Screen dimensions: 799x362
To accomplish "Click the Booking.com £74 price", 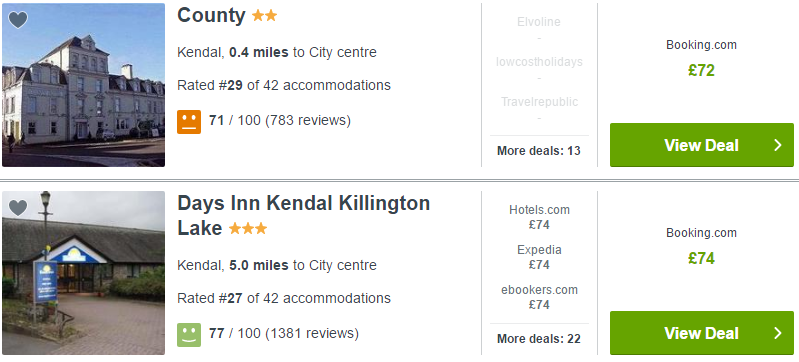I will [702, 258].
